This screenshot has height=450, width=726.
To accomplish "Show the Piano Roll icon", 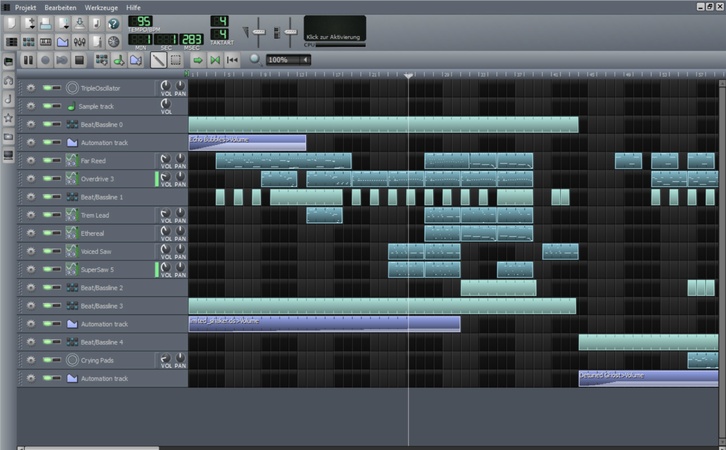I will [45, 42].
